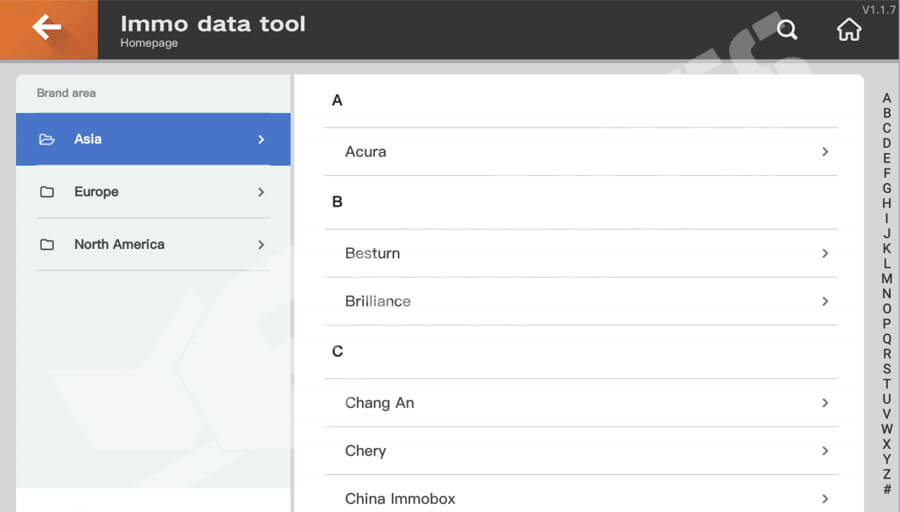
Task: Click the open folder icon beside Asia
Action: [47, 139]
